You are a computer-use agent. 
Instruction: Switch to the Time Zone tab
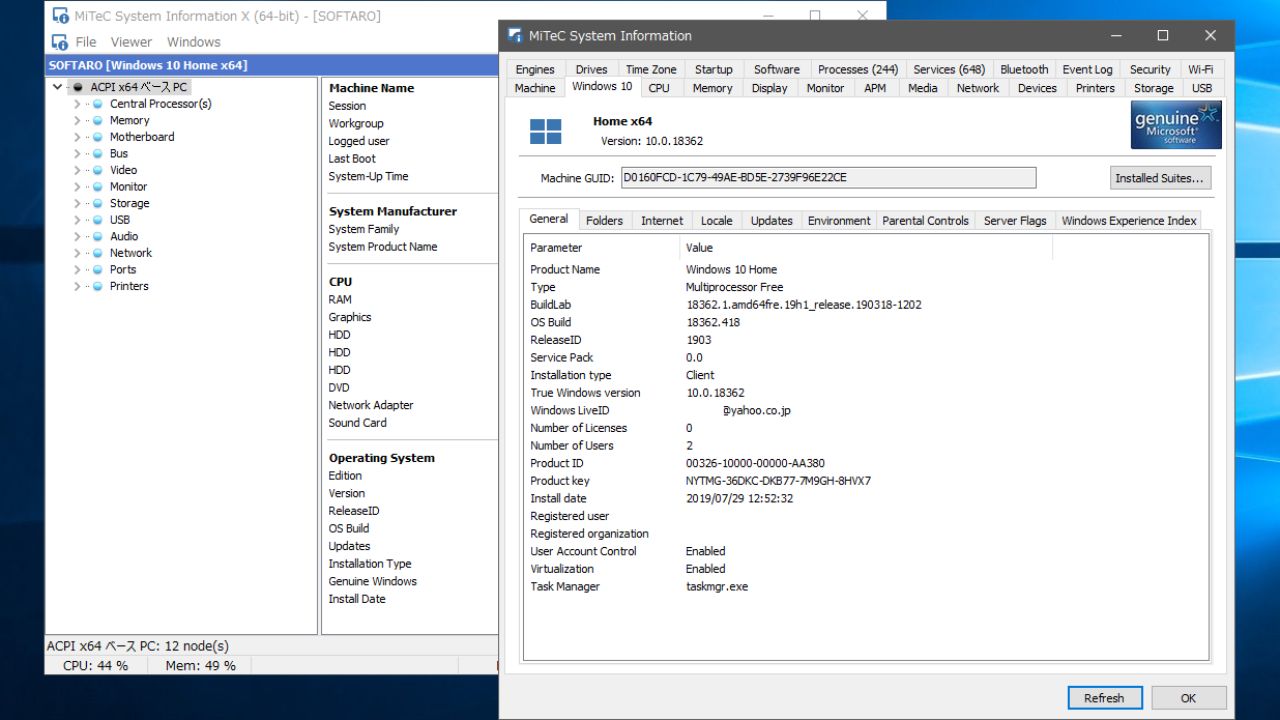click(651, 69)
